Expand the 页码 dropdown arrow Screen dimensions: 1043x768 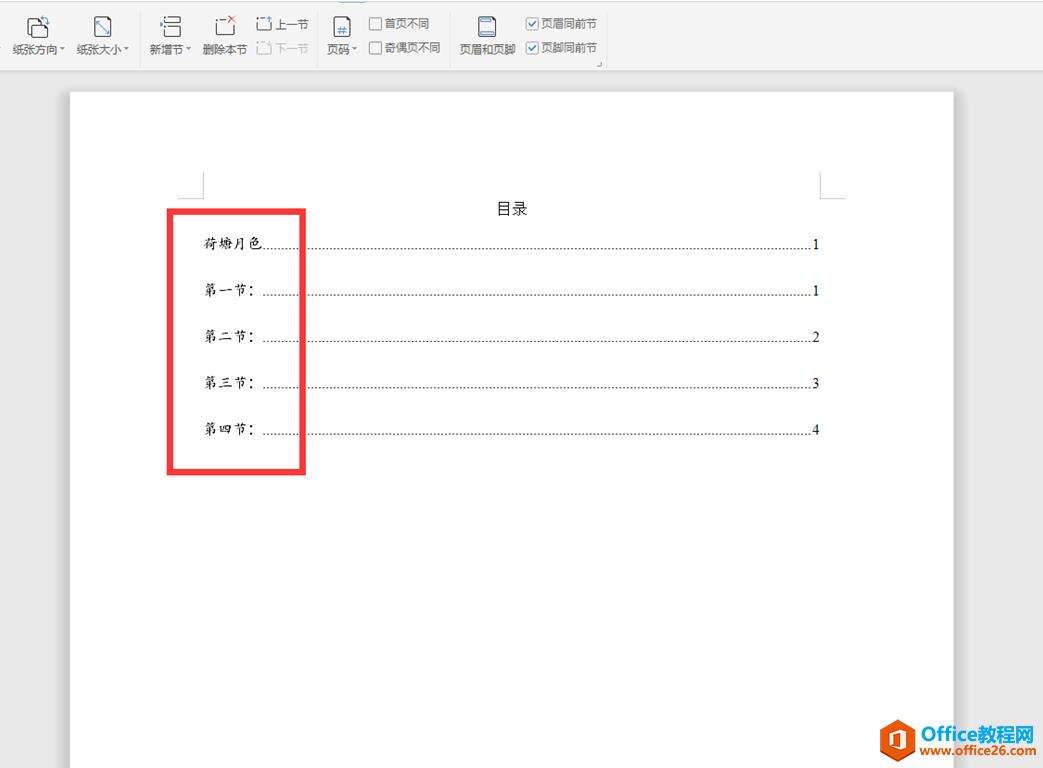355,49
